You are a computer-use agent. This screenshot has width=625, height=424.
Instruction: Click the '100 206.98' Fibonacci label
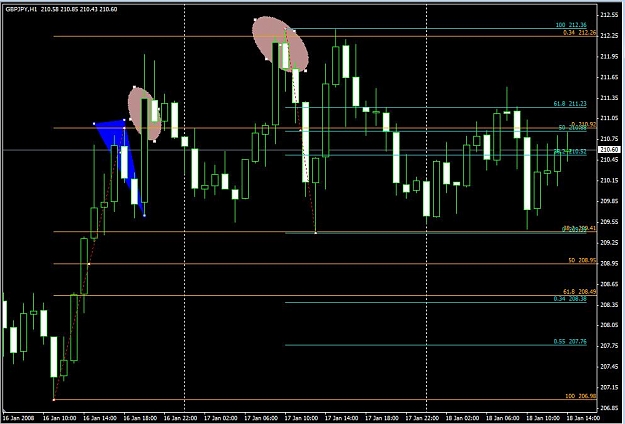[581, 396]
